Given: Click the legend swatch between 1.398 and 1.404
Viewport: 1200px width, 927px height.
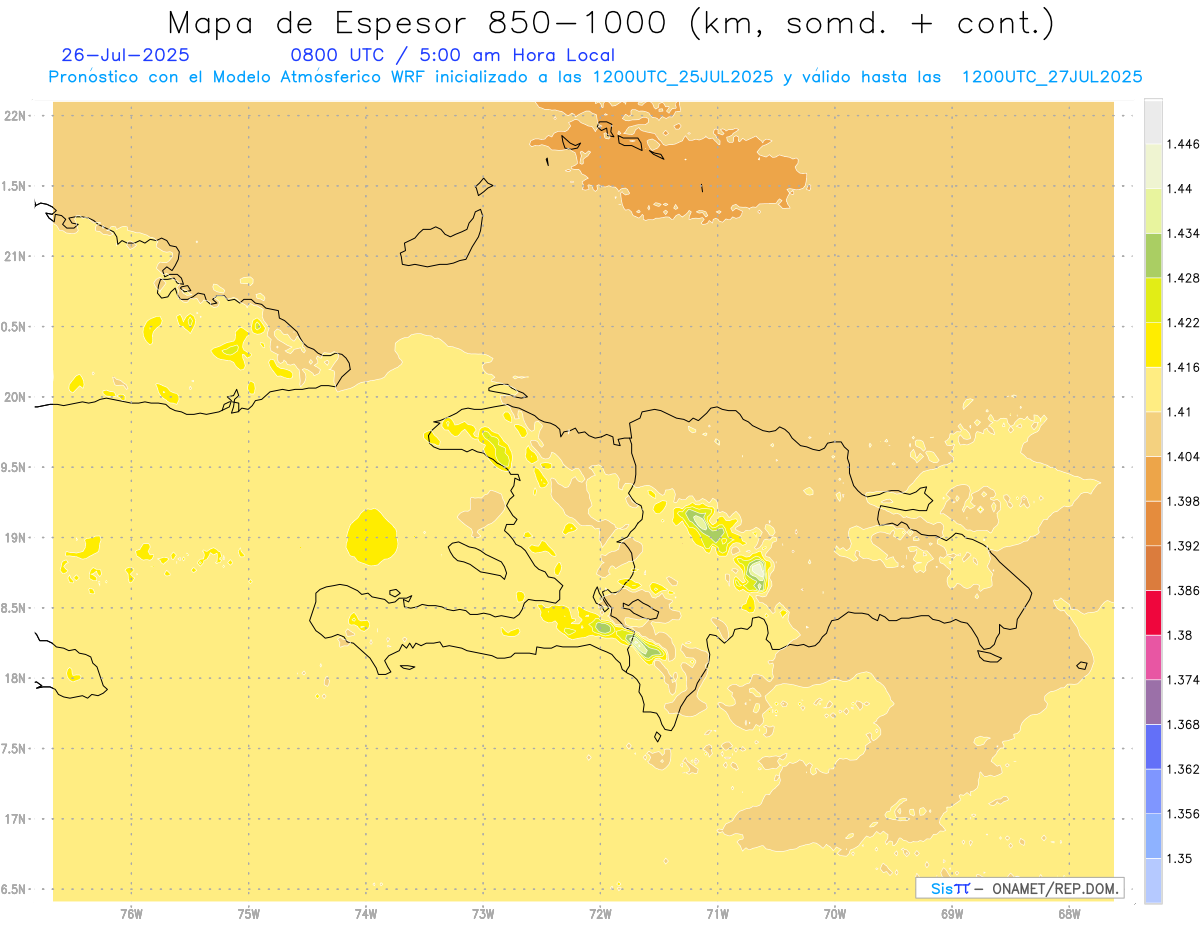Looking at the screenshot, I should click(1153, 479).
